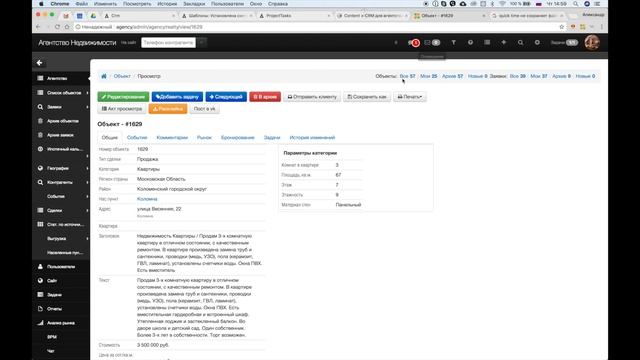
Task: Open Объекты Все 57 link
Action: 407,76
